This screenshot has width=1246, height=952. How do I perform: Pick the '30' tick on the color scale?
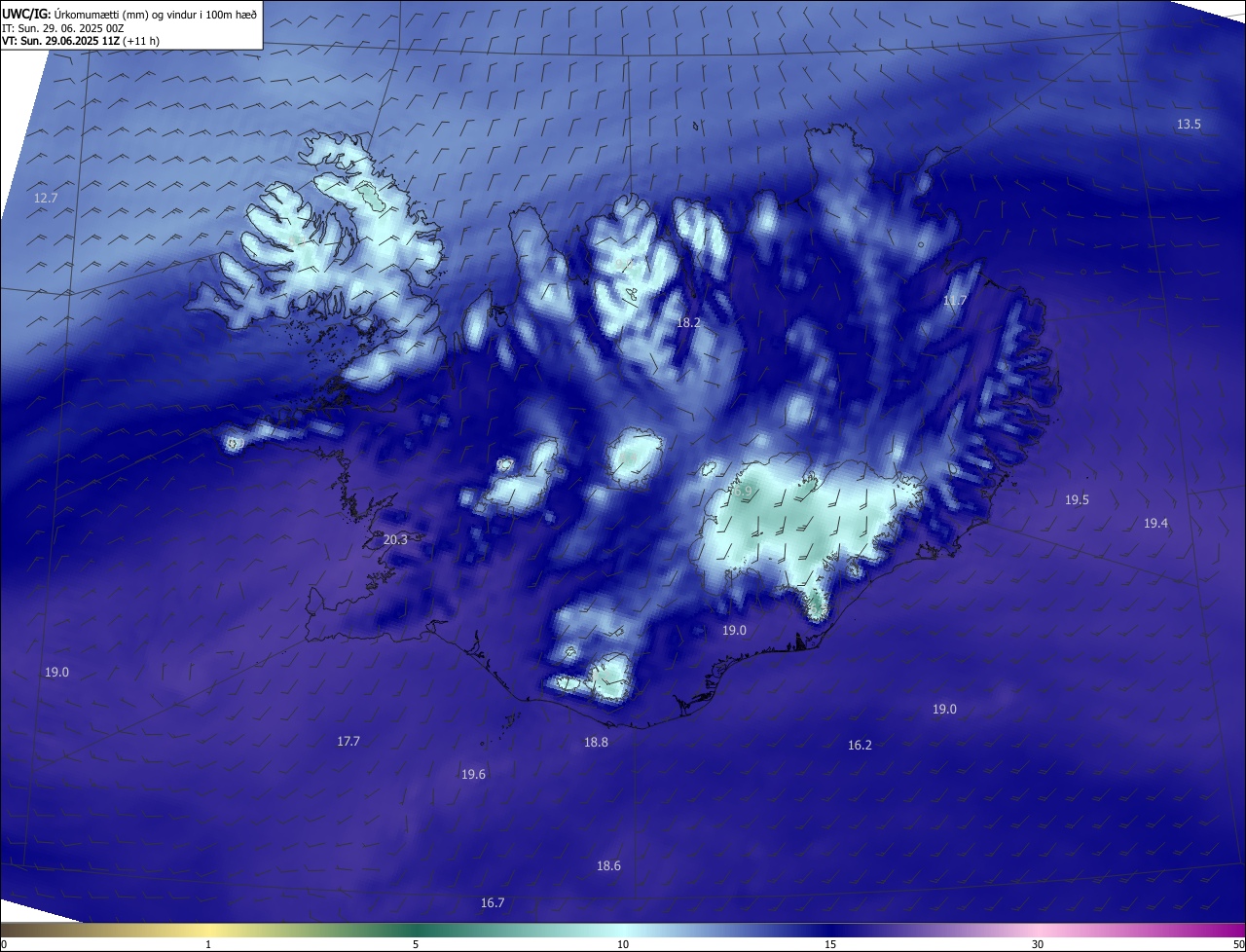(x=1038, y=944)
